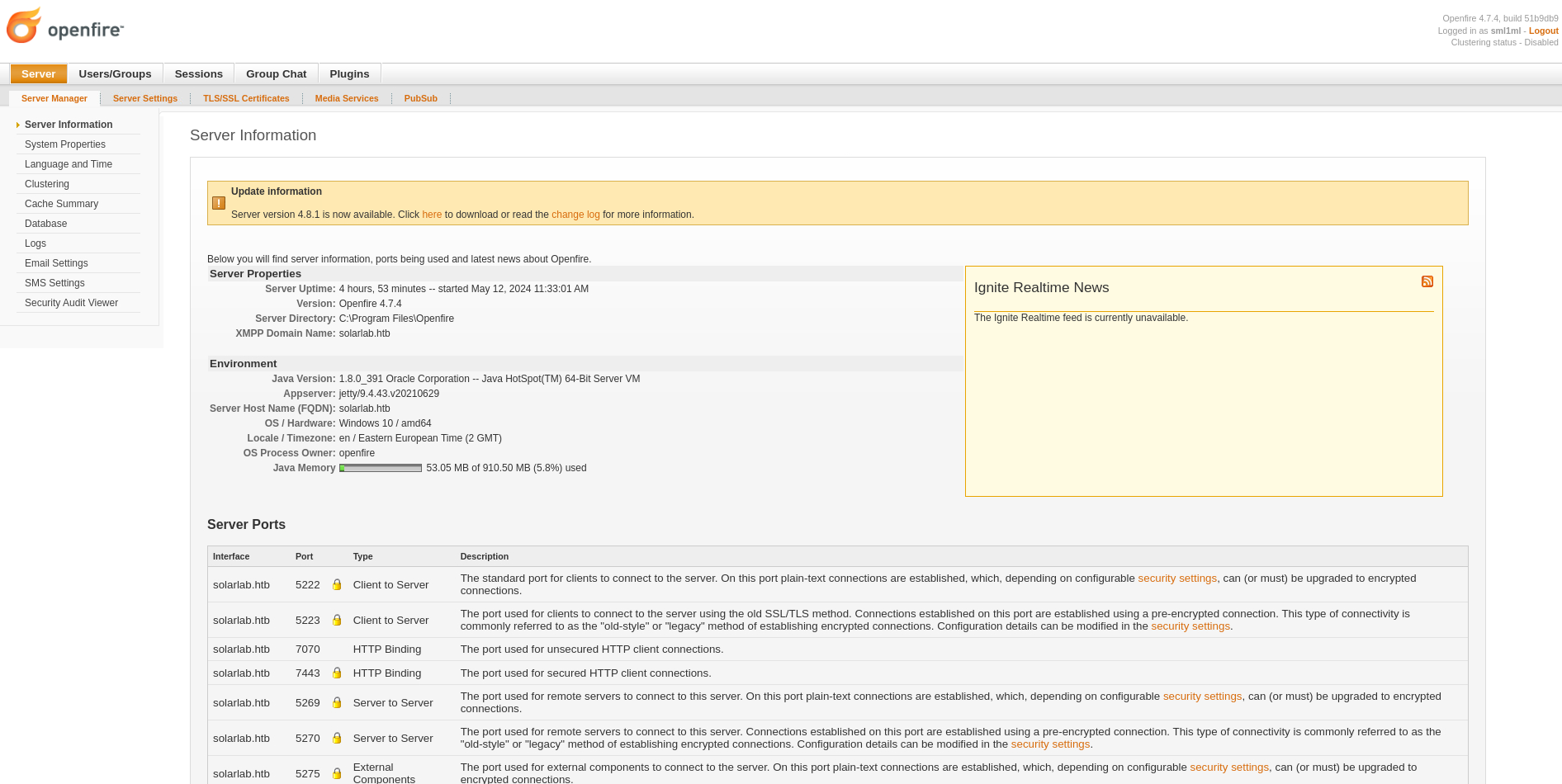Click the Openfire logo
Screen dimensions: 1562x784
click(65, 26)
